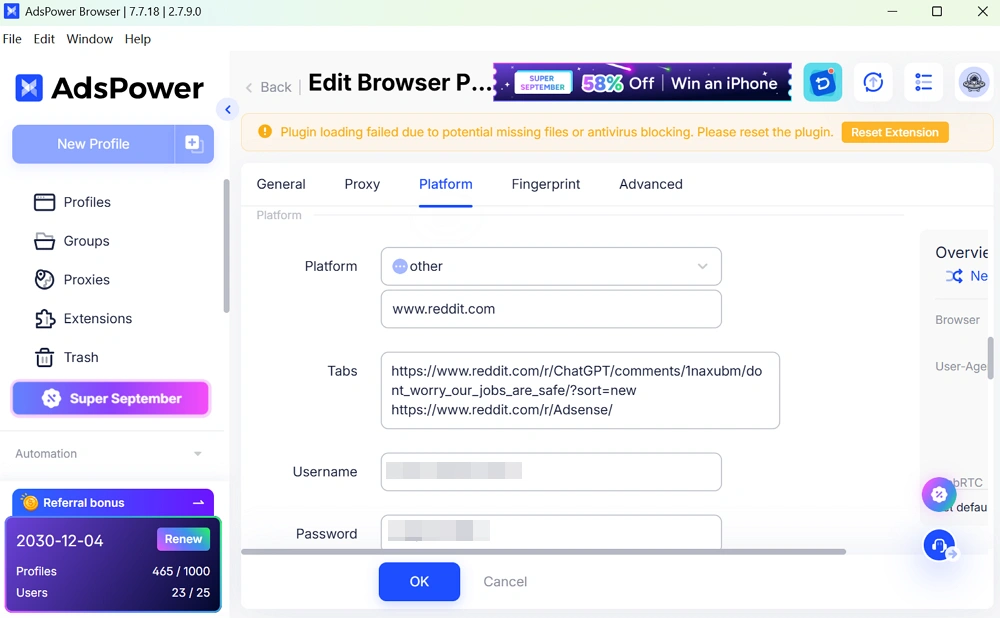Open the task list icon in header
The height and width of the screenshot is (618, 1000).
(923, 82)
